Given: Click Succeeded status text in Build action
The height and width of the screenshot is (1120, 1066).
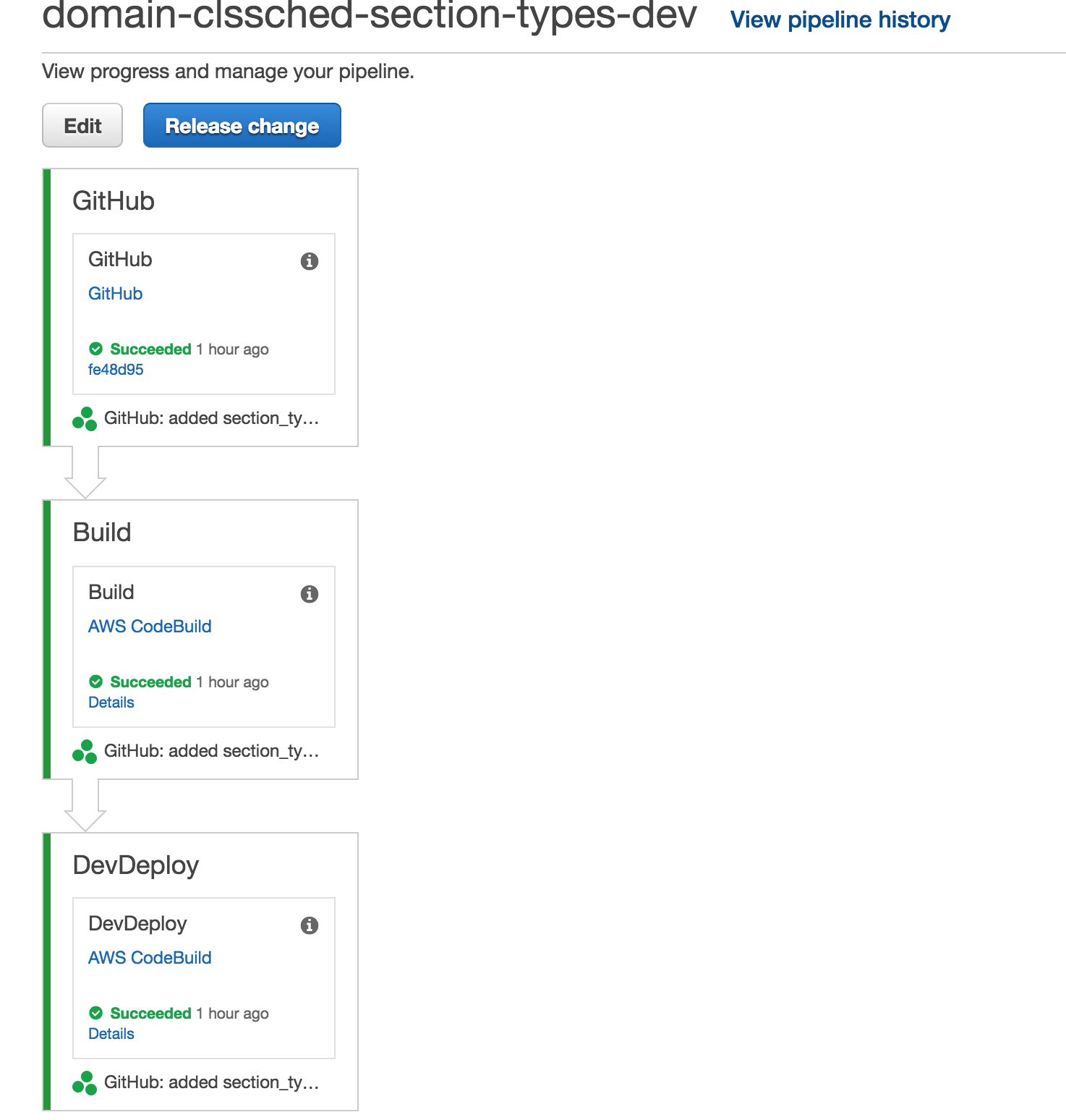Looking at the screenshot, I should coord(150,682).
